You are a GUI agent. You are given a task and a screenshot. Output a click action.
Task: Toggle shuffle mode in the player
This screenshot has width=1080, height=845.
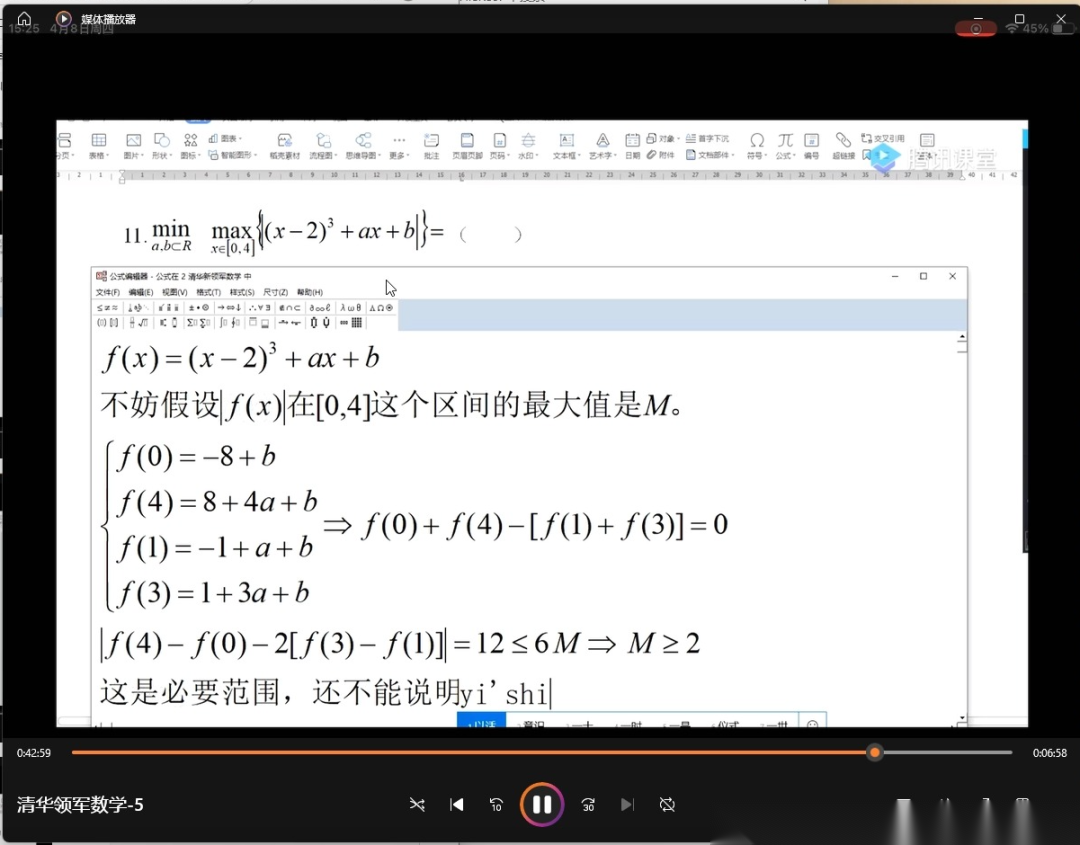(417, 804)
